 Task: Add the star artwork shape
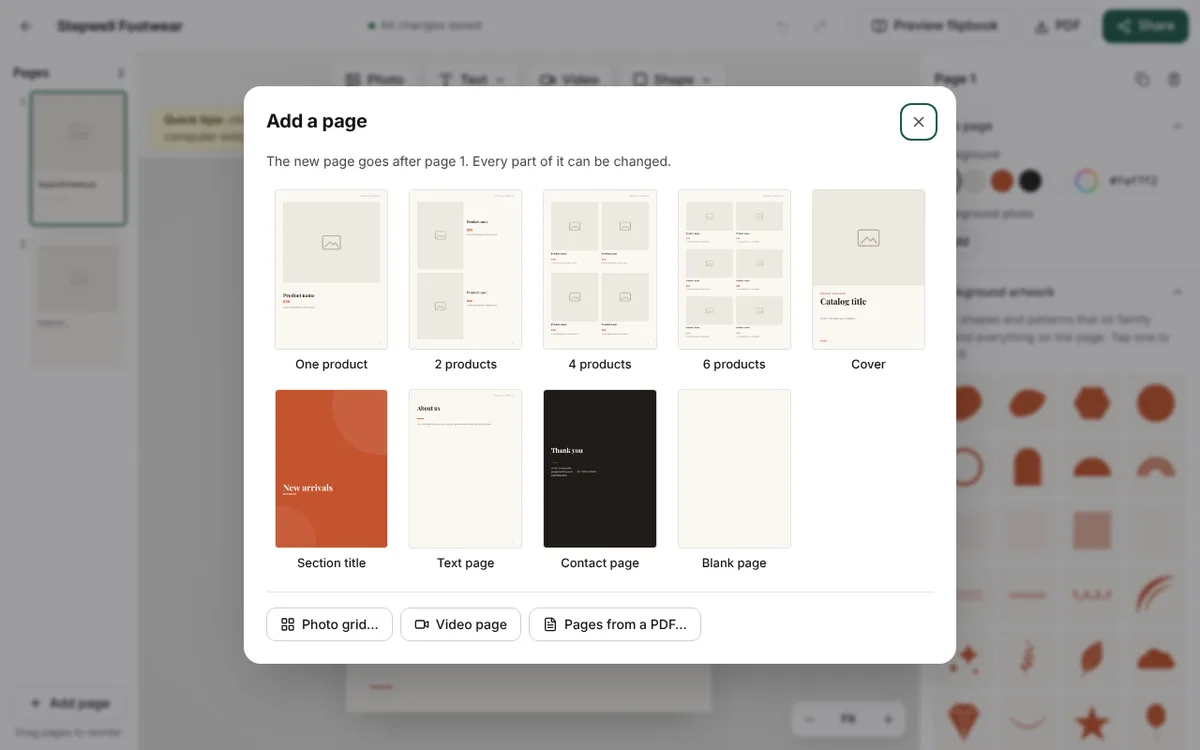1092,721
